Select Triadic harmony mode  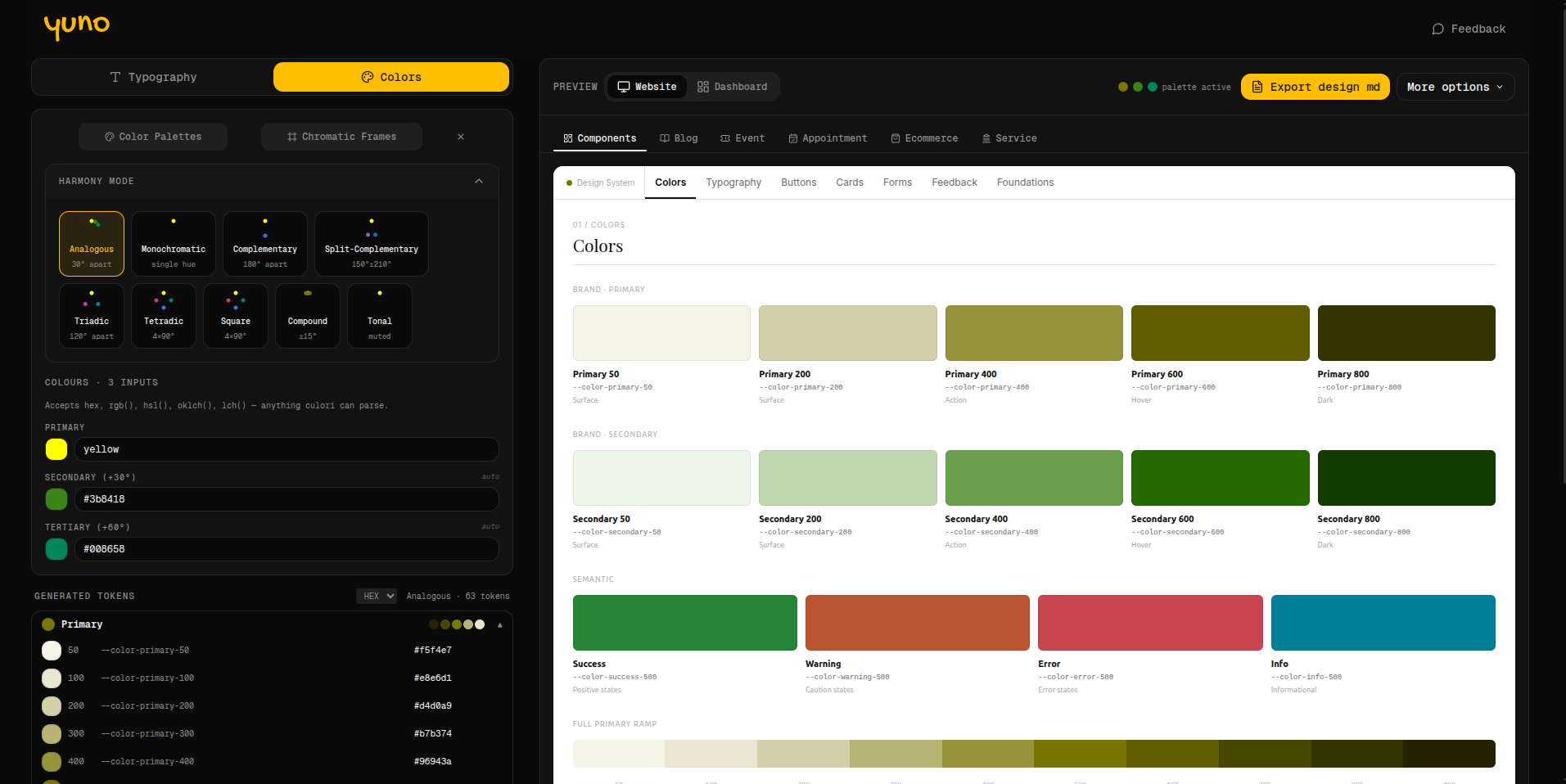(92, 316)
